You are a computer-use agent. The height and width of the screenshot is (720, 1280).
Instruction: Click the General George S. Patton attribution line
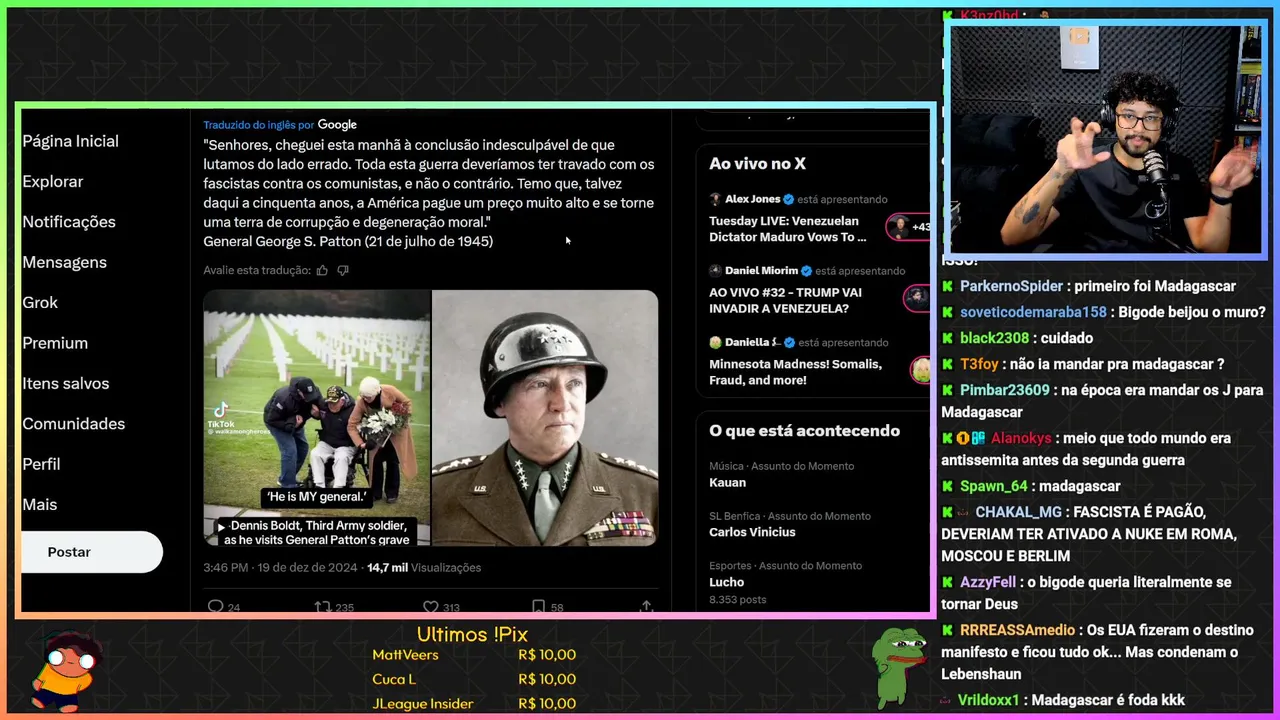[x=348, y=241]
